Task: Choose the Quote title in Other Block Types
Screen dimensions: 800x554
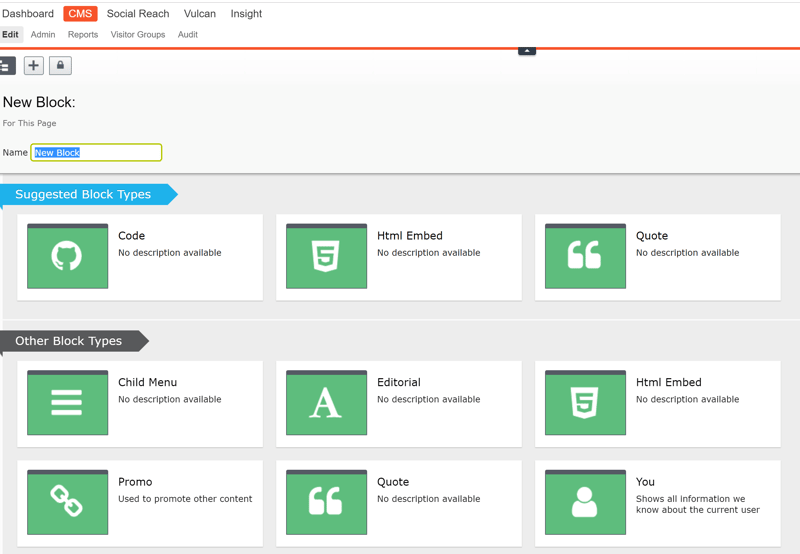Action: [393, 481]
